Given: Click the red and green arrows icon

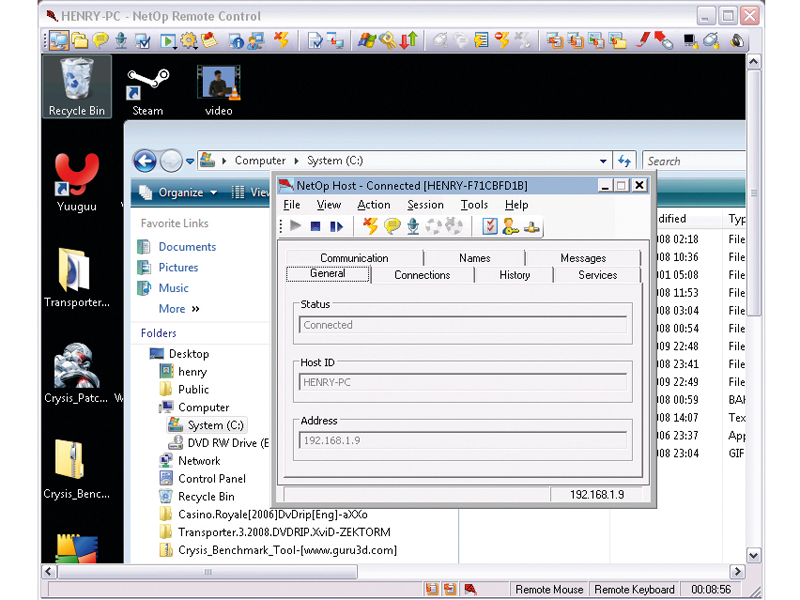Looking at the screenshot, I should (409, 40).
